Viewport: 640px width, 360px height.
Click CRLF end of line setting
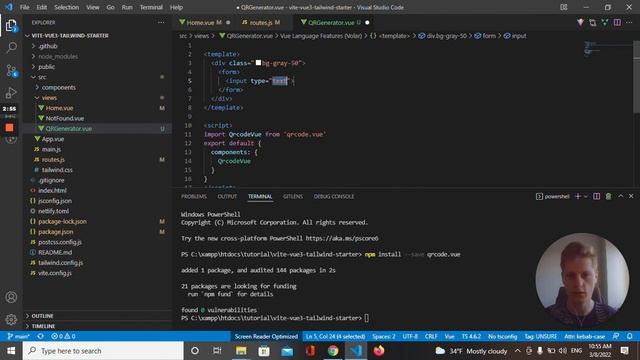431,336
